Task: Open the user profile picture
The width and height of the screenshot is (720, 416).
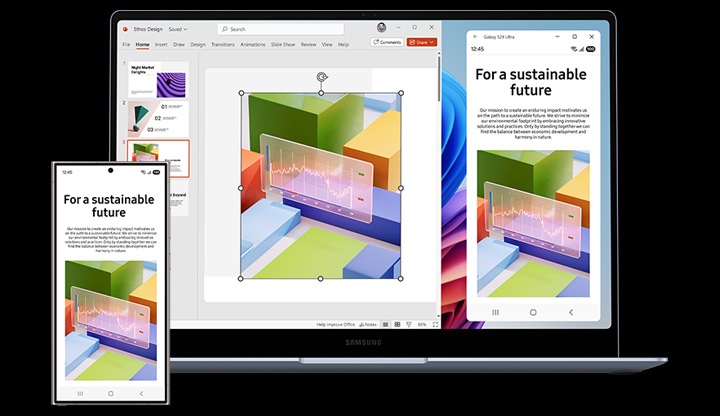Action: pyautogui.click(x=382, y=29)
